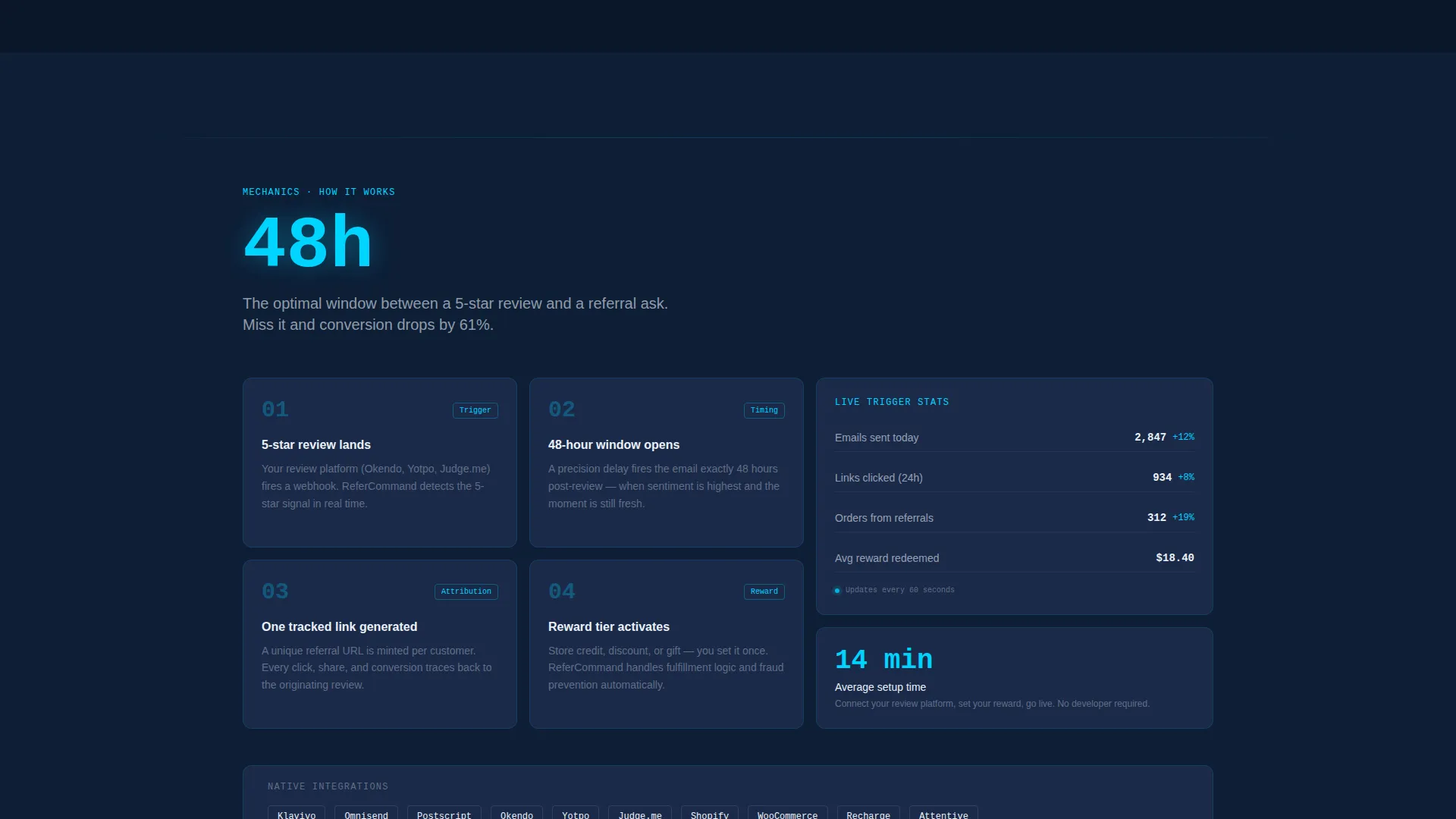Click the Timing tag on card 02

tap(764, 410)
